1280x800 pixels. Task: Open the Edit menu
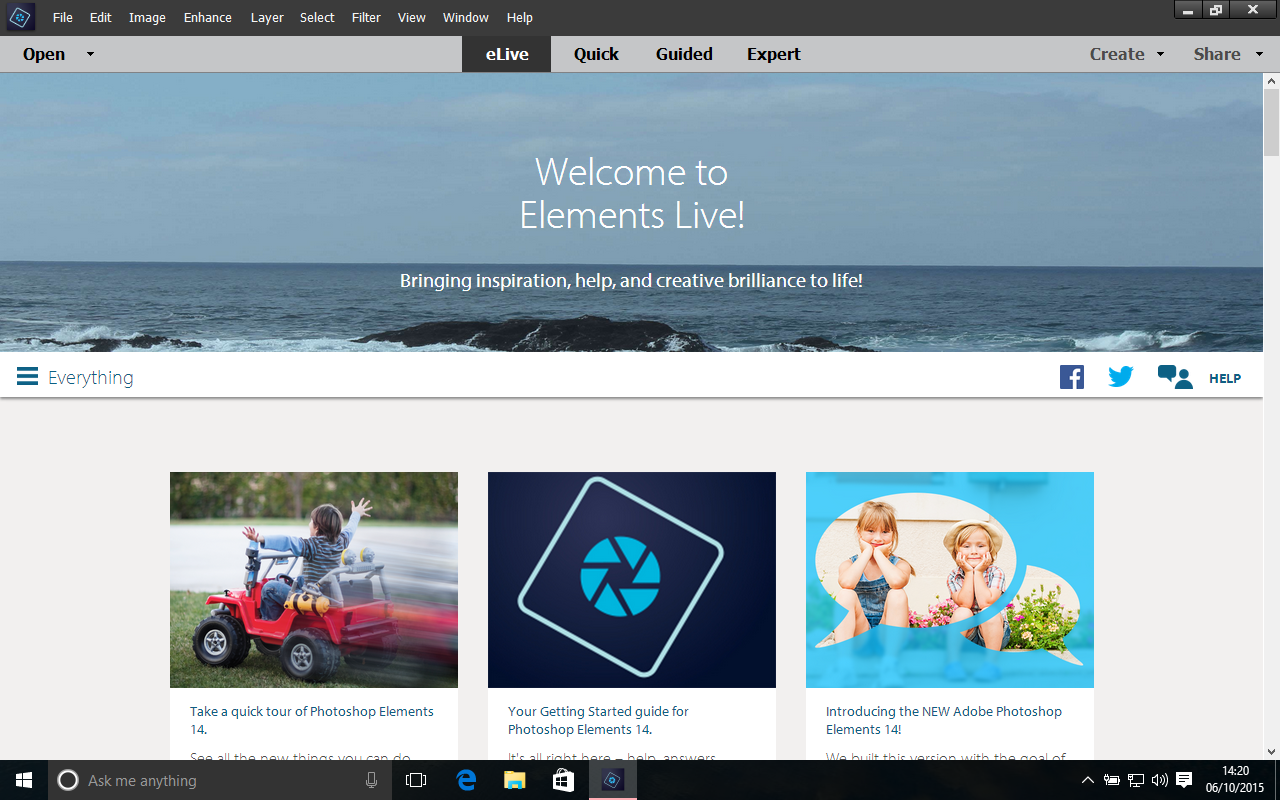(x=101, y=17)
